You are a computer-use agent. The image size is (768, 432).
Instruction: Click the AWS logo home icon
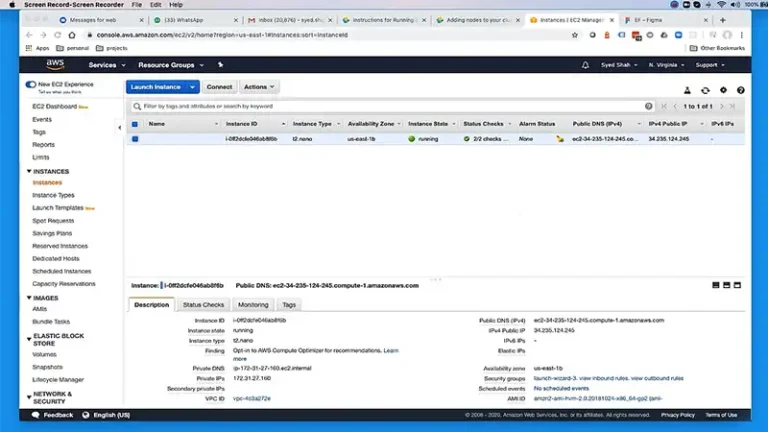(55, 65)
